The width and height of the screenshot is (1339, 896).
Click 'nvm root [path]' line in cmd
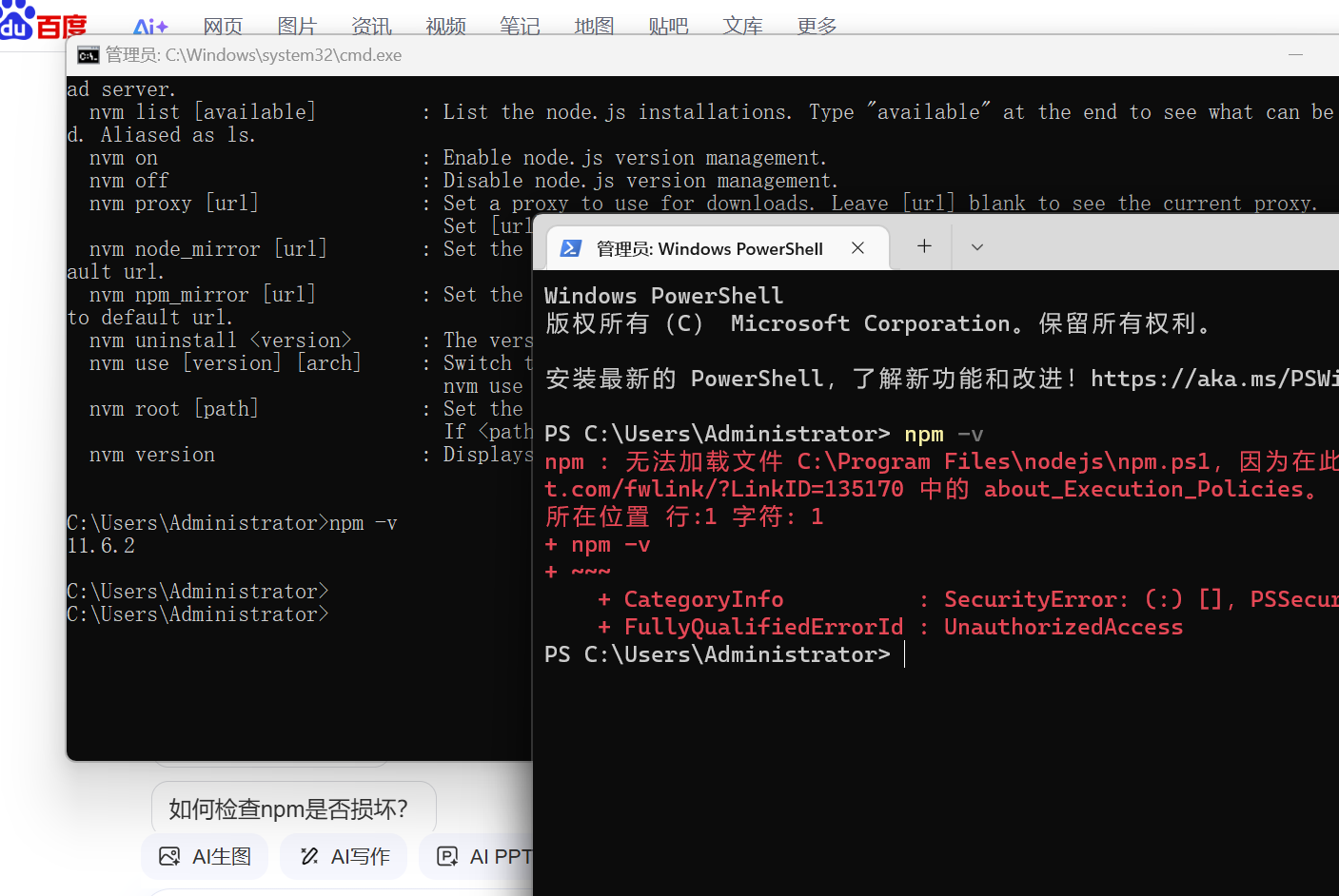tap(174, 409)
